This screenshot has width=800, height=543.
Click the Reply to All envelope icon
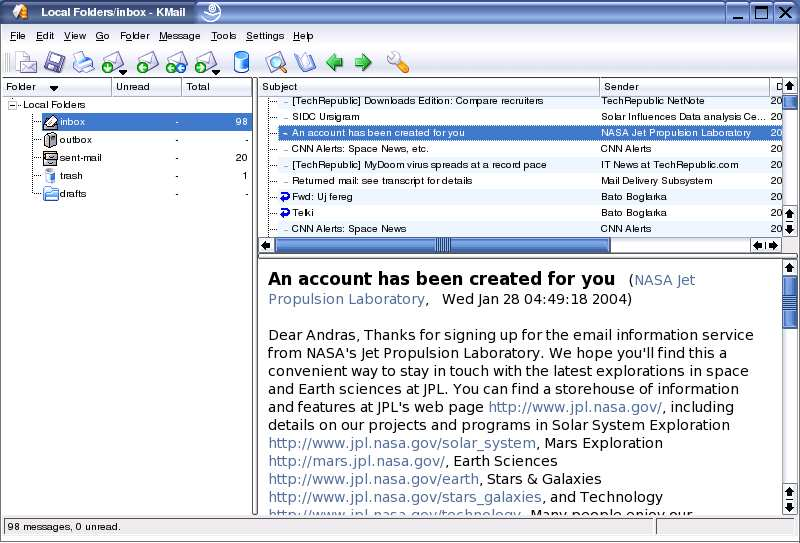pyautogui.click(x=177, y=62)
